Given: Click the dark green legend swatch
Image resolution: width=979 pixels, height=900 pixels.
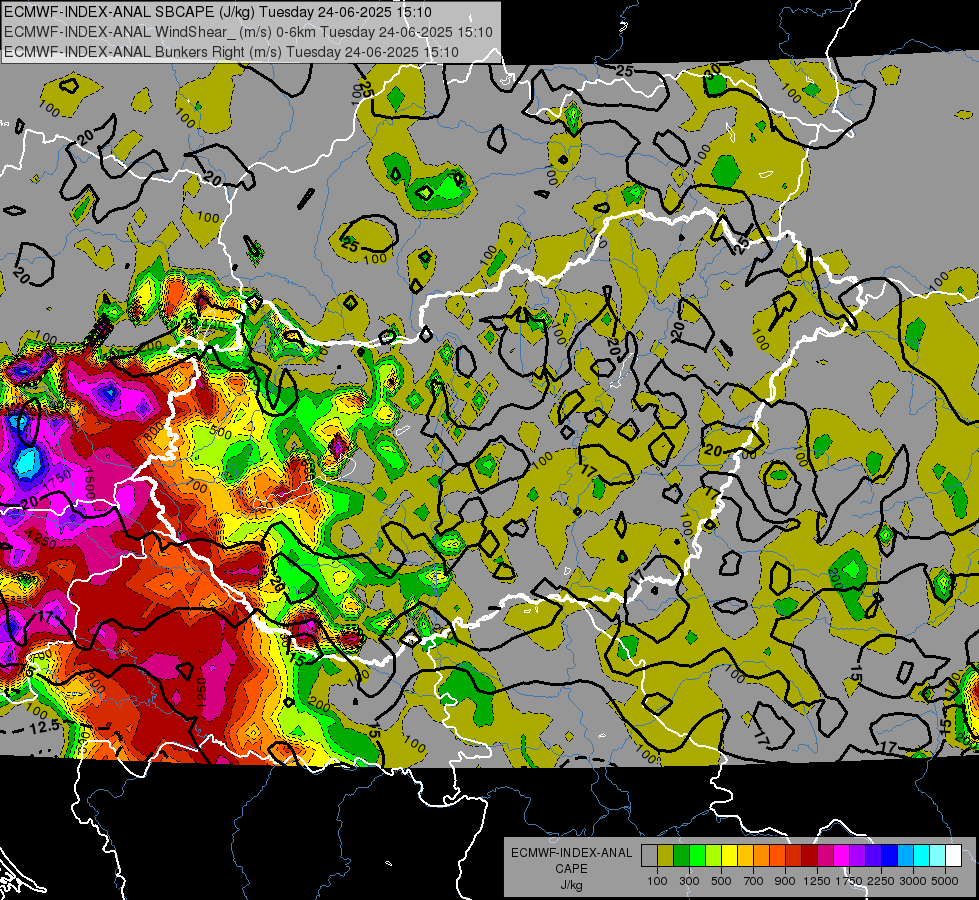Looking at the screenshot, I should point(681,856).
